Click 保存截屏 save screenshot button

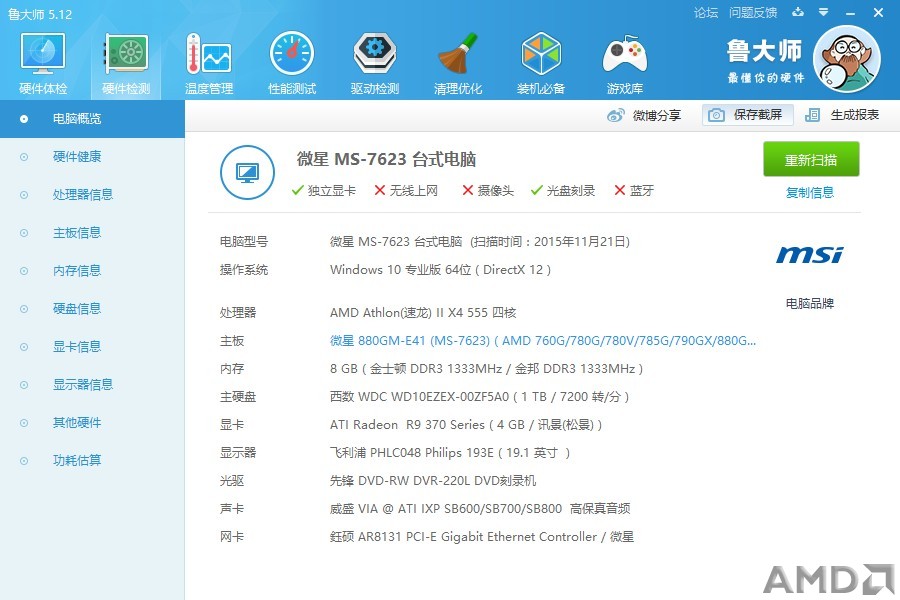[748, 115]
